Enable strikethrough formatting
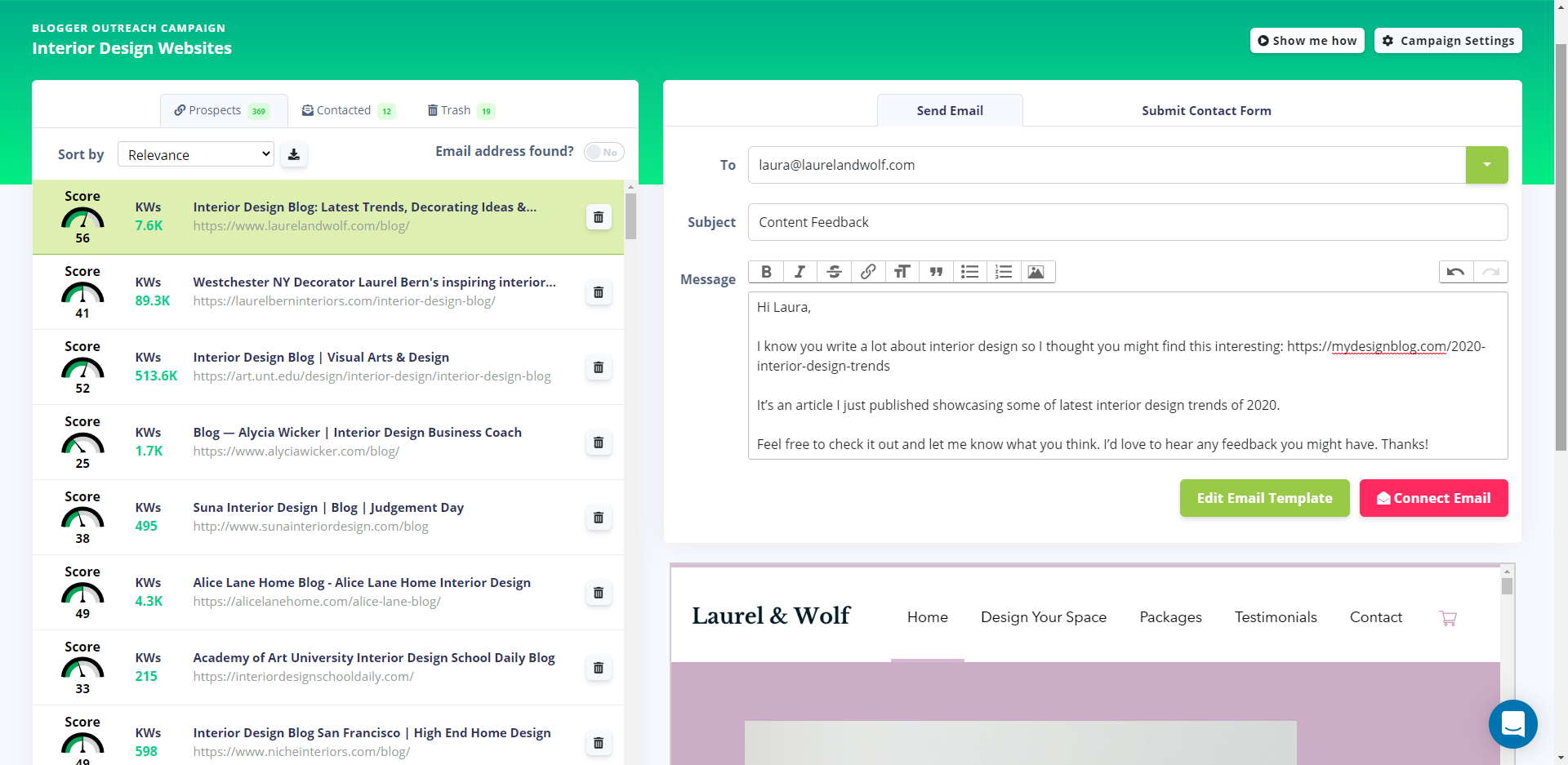Screen dimensions: 1568x765 [x=833, y=272]
